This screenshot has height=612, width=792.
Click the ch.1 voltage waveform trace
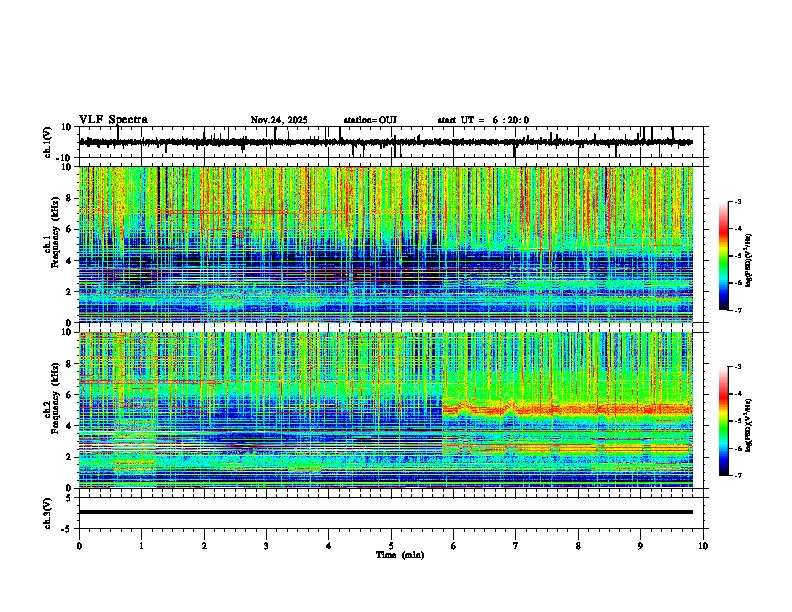coord(385,142)
